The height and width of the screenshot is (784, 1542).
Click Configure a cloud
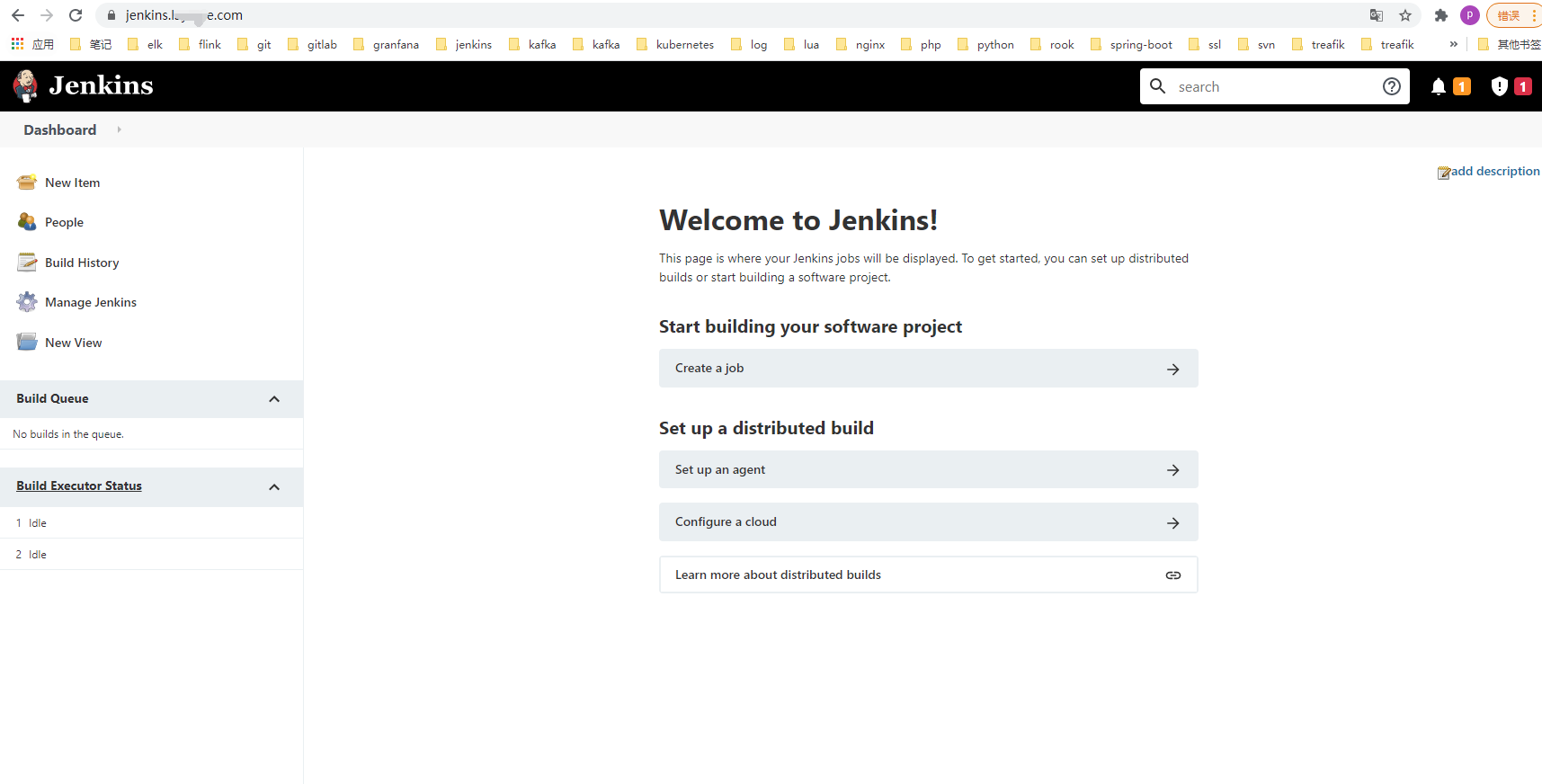[x=928, y=521]
